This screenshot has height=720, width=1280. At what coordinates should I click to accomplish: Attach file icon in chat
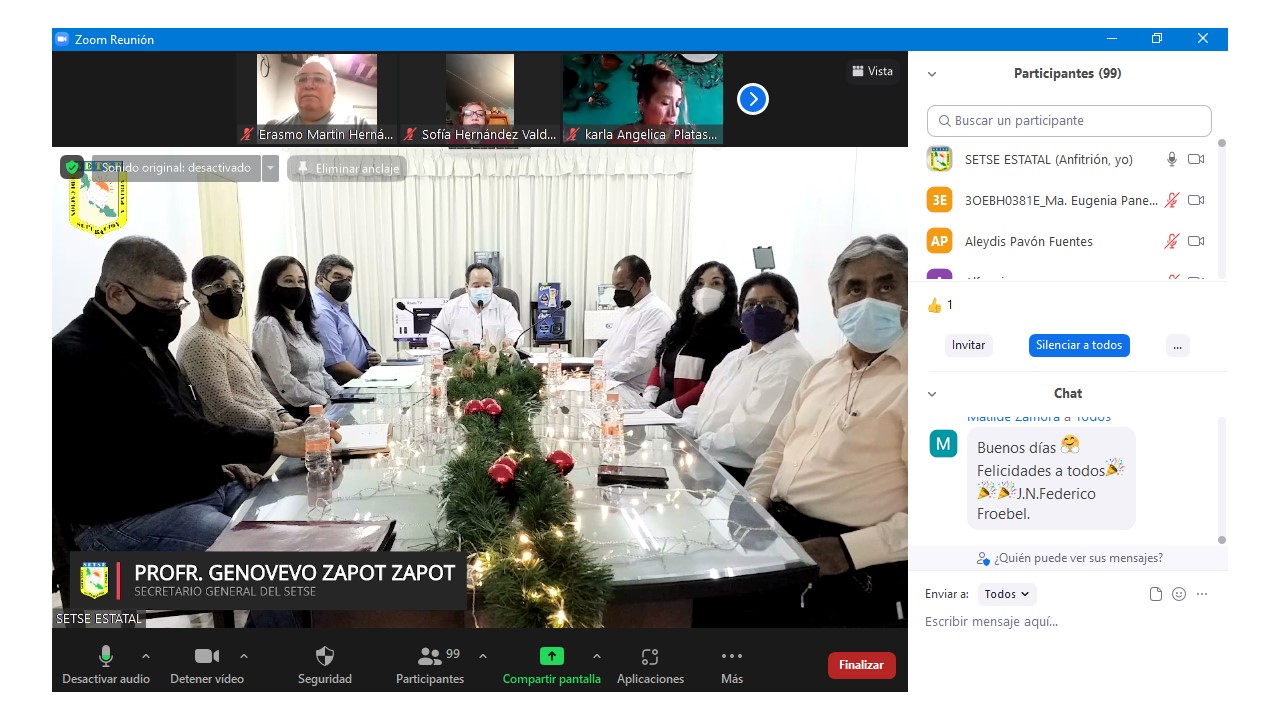[x=1156, y=594]
